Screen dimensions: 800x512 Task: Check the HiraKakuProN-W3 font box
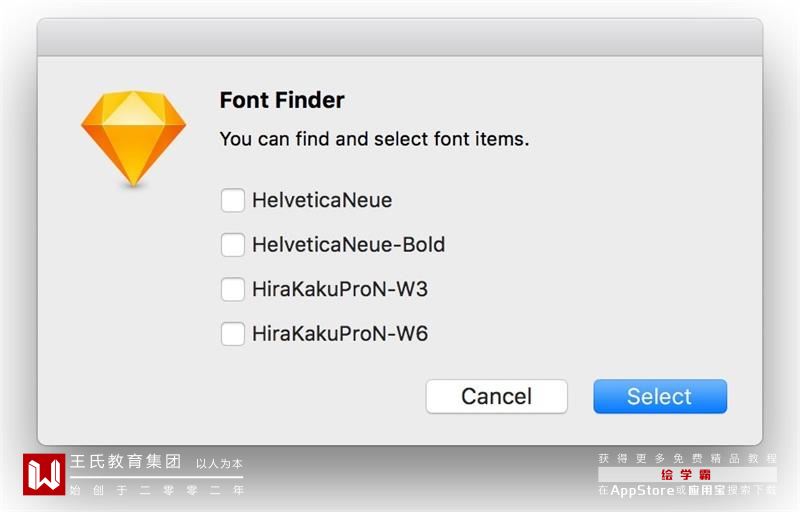tap(233, 290)
